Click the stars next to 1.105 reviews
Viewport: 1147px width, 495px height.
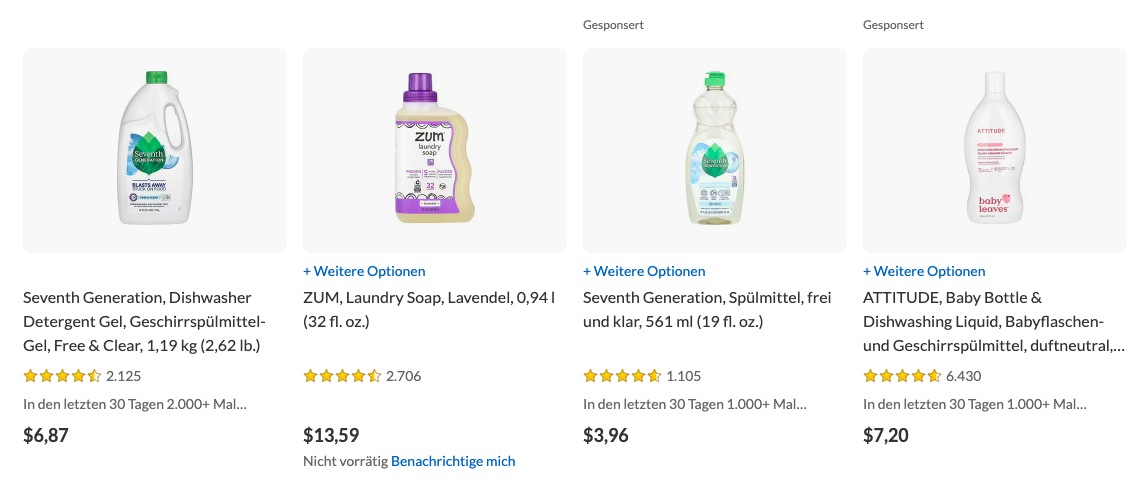622,376
